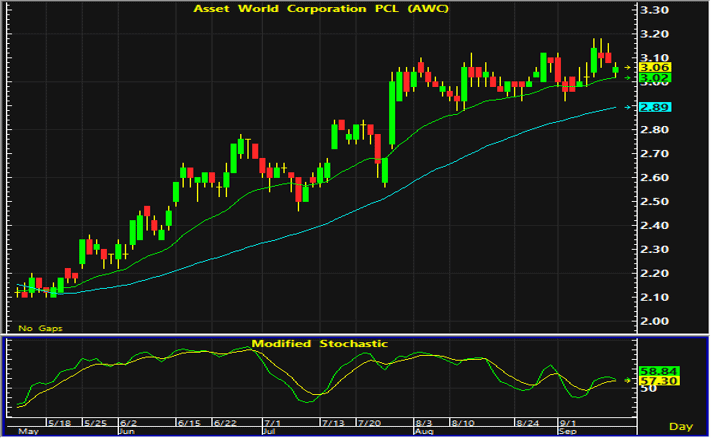Click the yellow 3.06 price label
This screenshot has height=438, width=711.
tap(654, 68)
